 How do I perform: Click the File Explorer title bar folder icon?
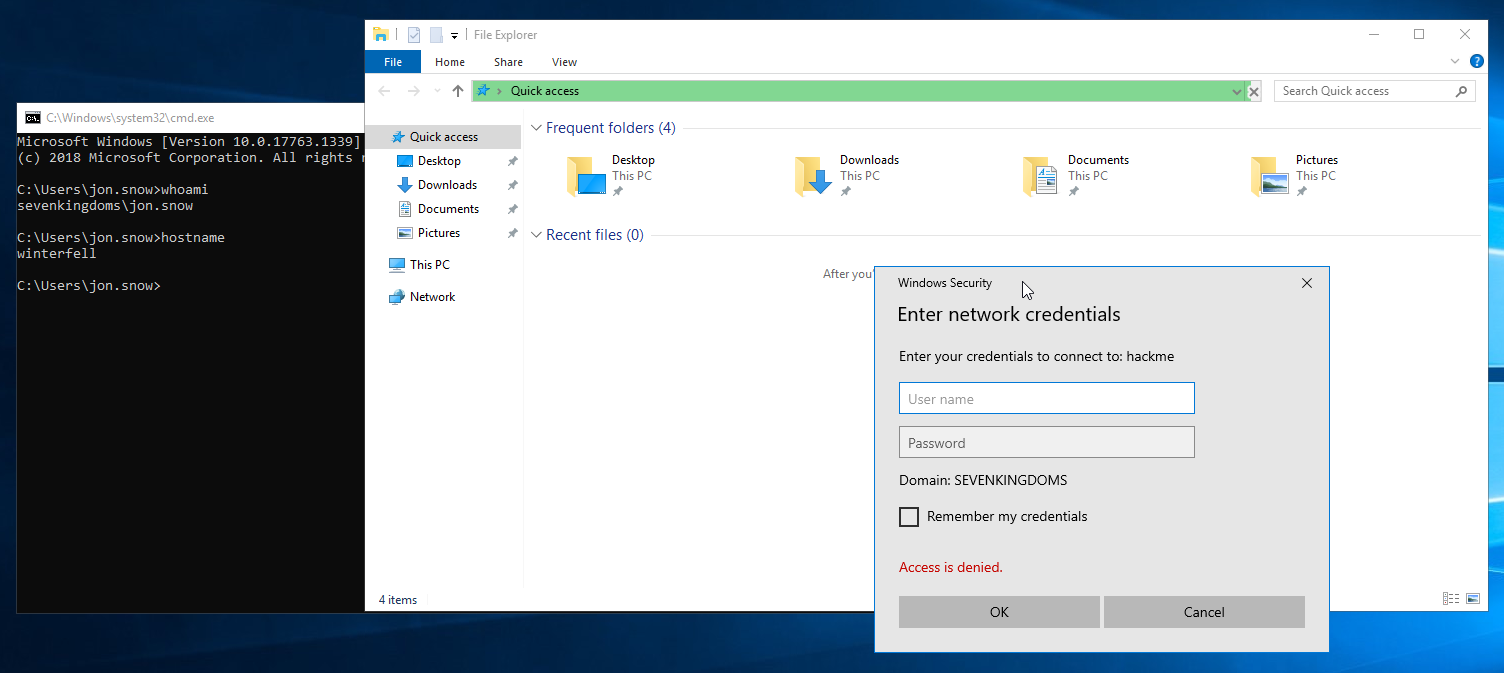click(x=380, y=34)
